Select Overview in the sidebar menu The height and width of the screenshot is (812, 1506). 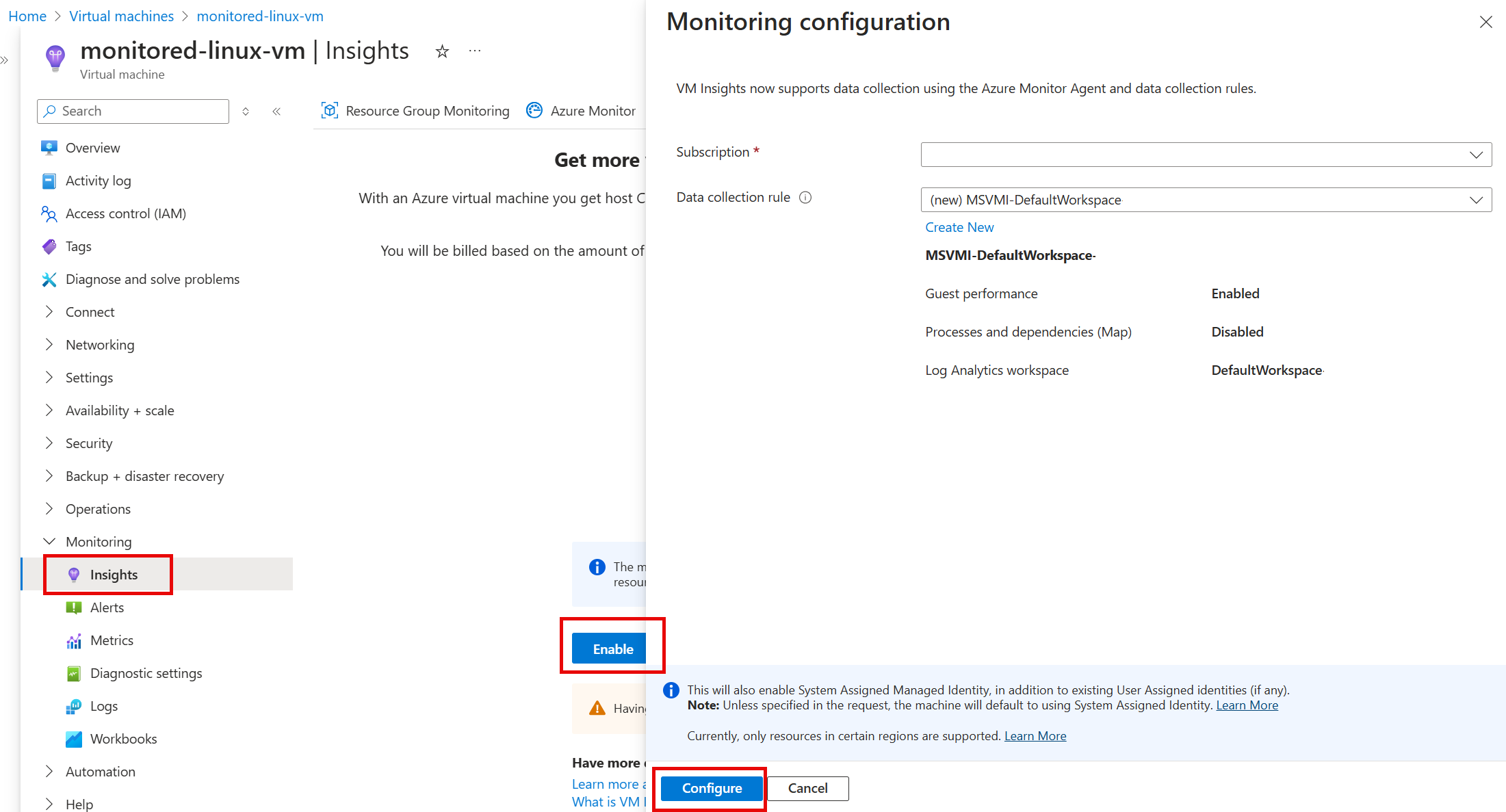pos(49,148)
